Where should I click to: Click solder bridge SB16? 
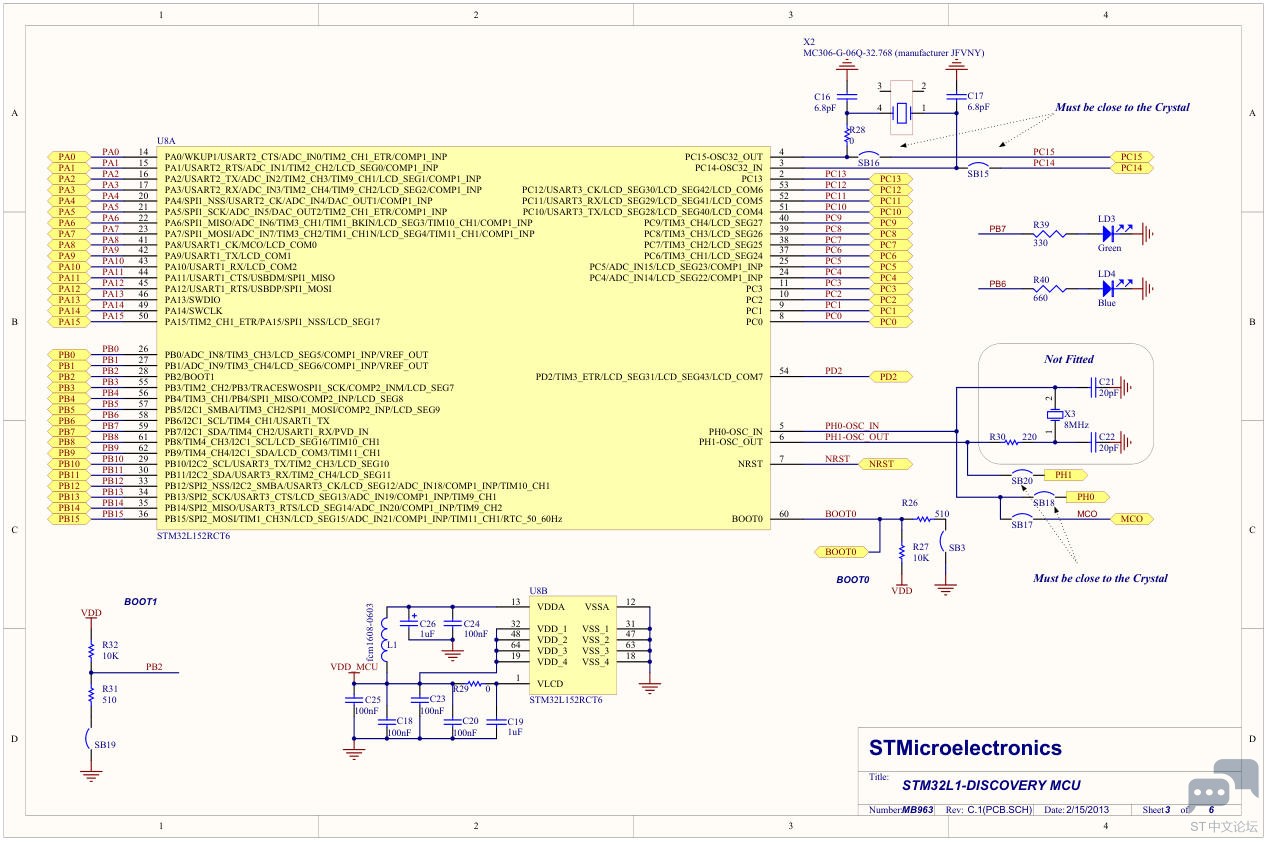(x=868, y=156)
